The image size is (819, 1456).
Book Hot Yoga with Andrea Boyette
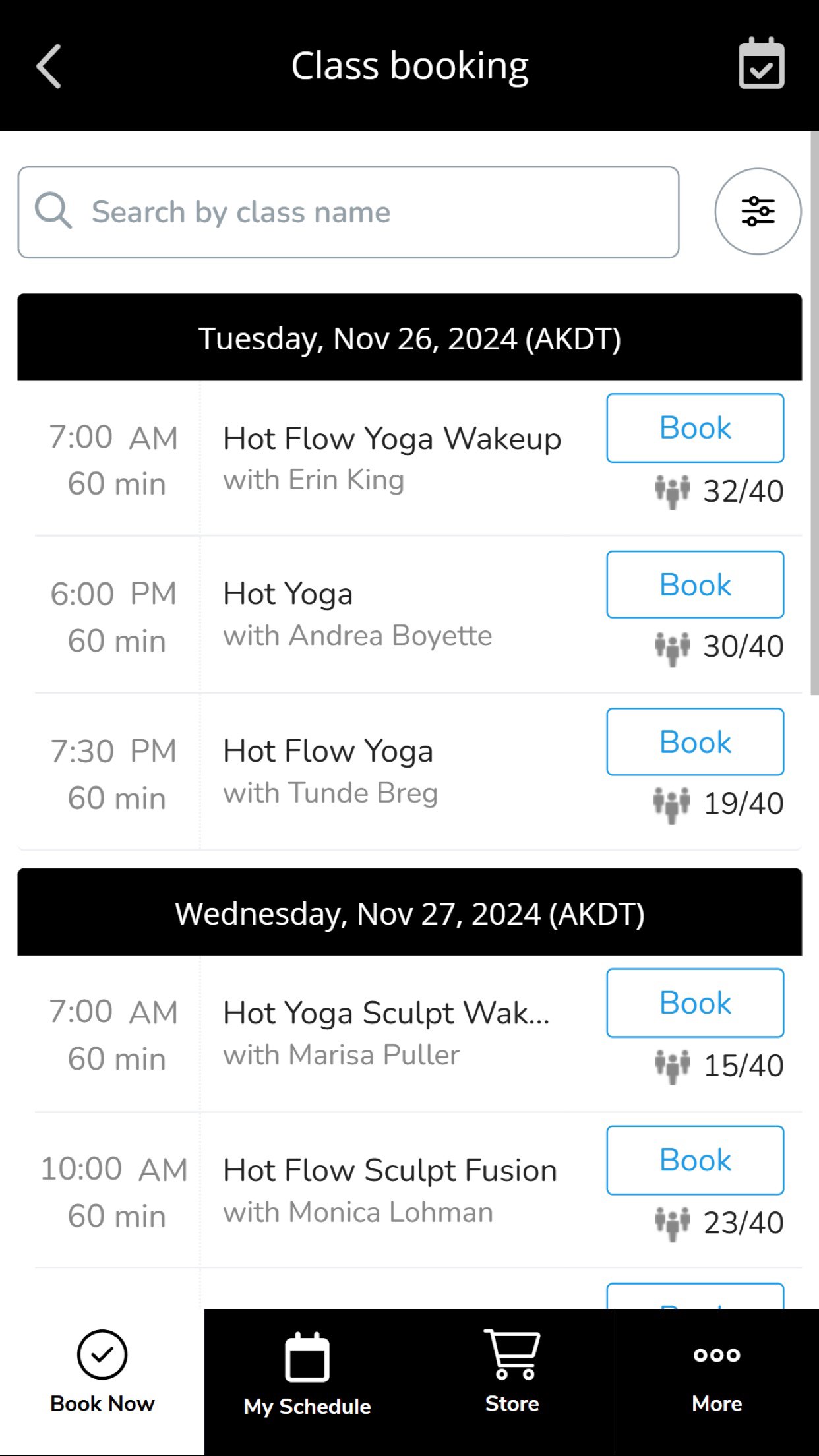[x=695, y=585]
